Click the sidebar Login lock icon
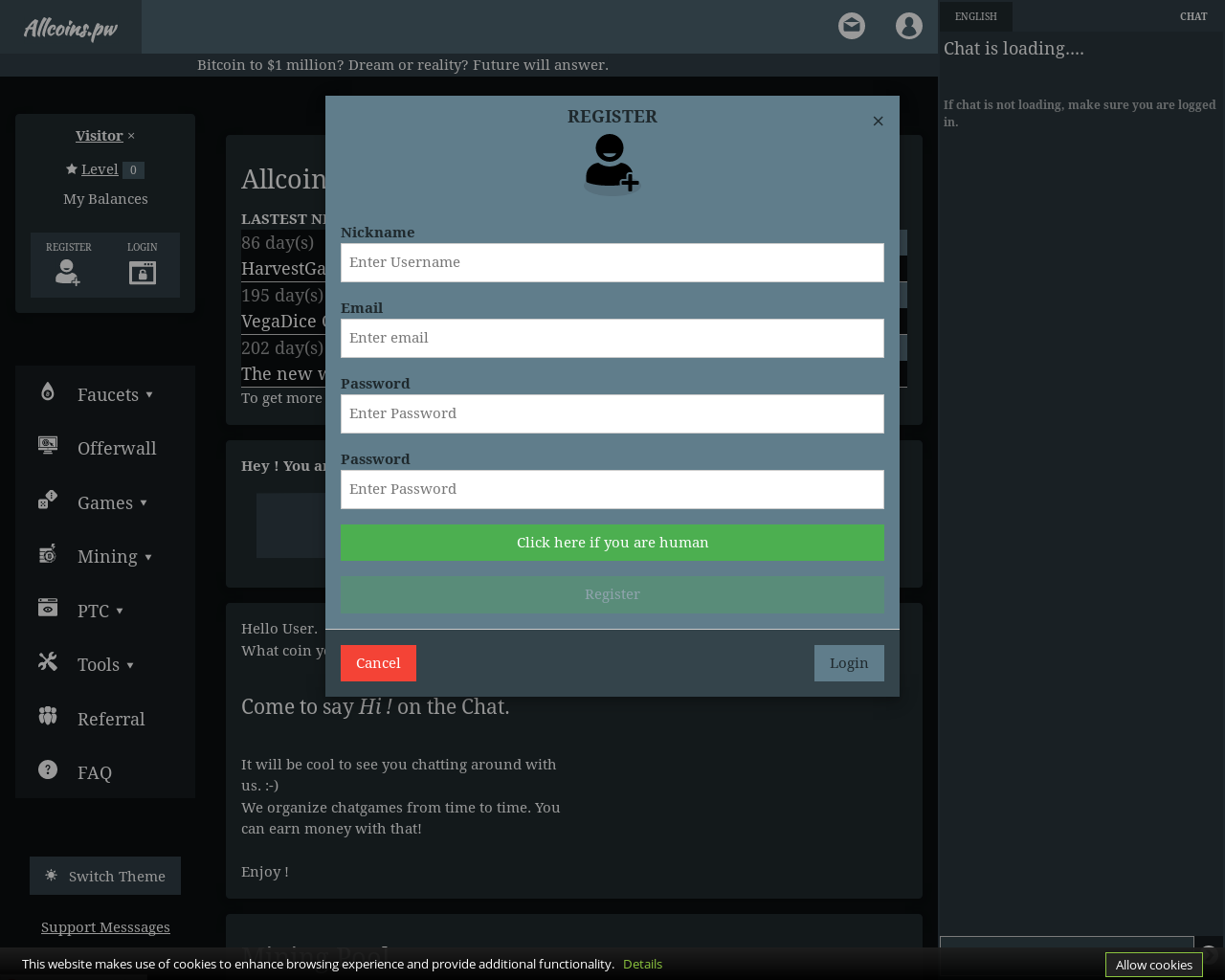Screen dimensions: 1225x980 tap(143, 272)
